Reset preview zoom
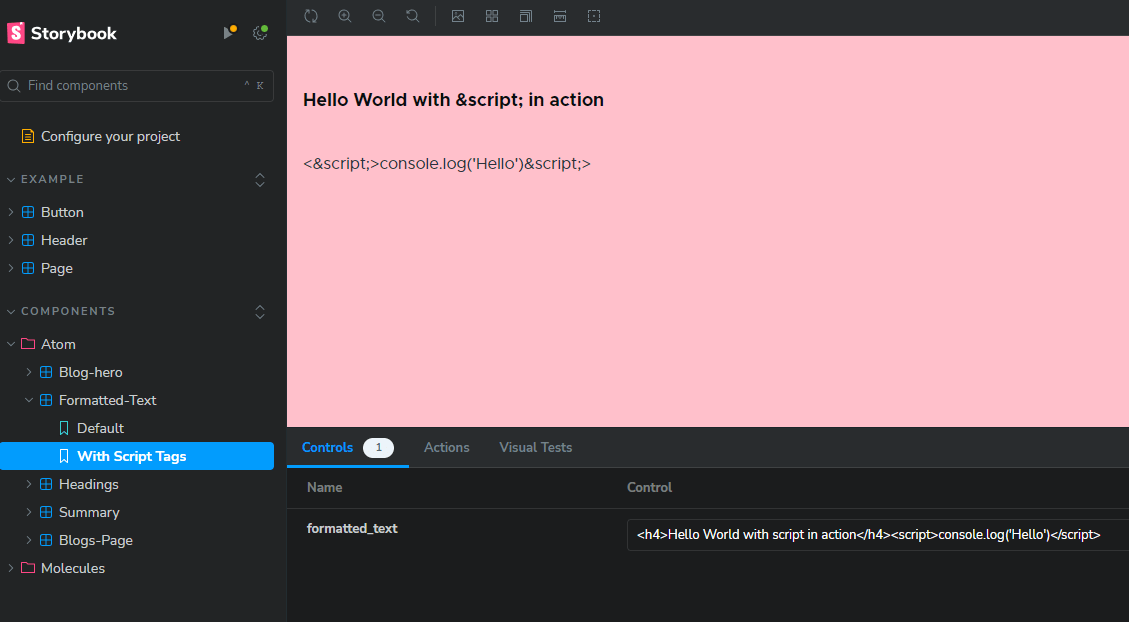 [413, 16]
